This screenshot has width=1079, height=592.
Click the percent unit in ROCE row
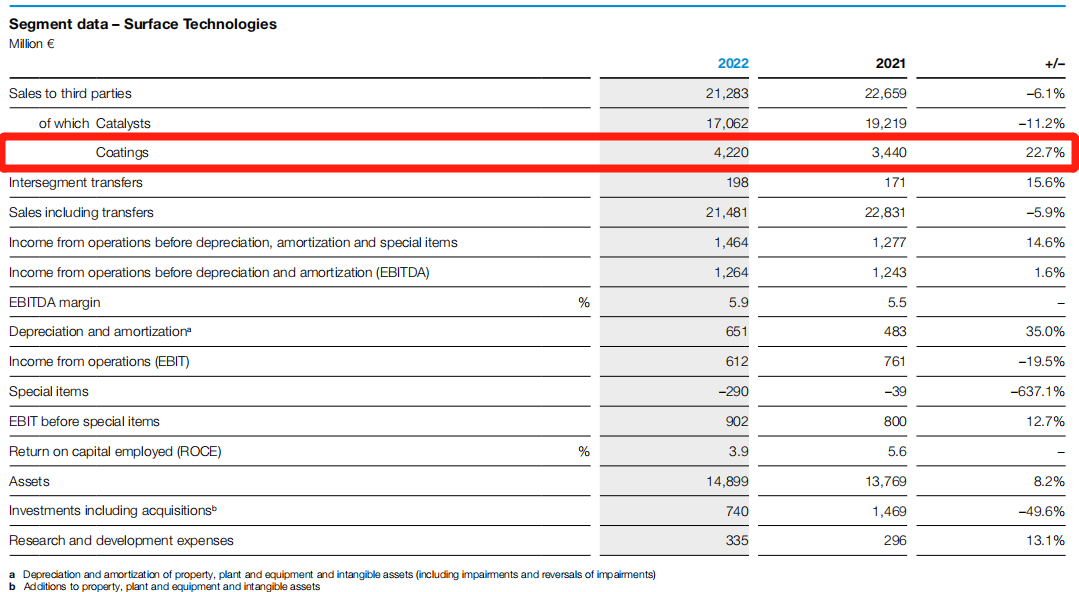click(x=583, y=451)
